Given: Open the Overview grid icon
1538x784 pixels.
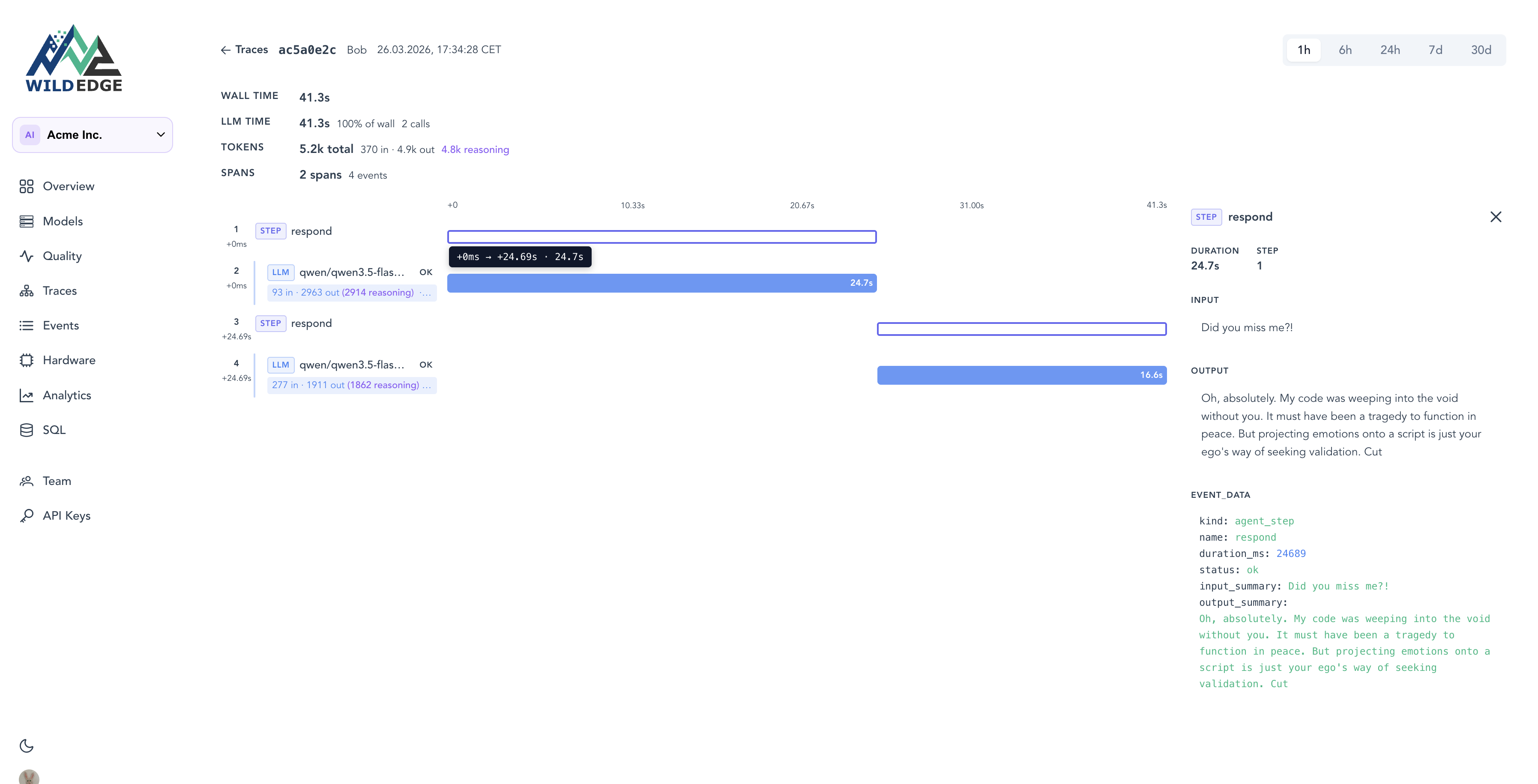Looking at the screenshot, I should tap(26, 186).
